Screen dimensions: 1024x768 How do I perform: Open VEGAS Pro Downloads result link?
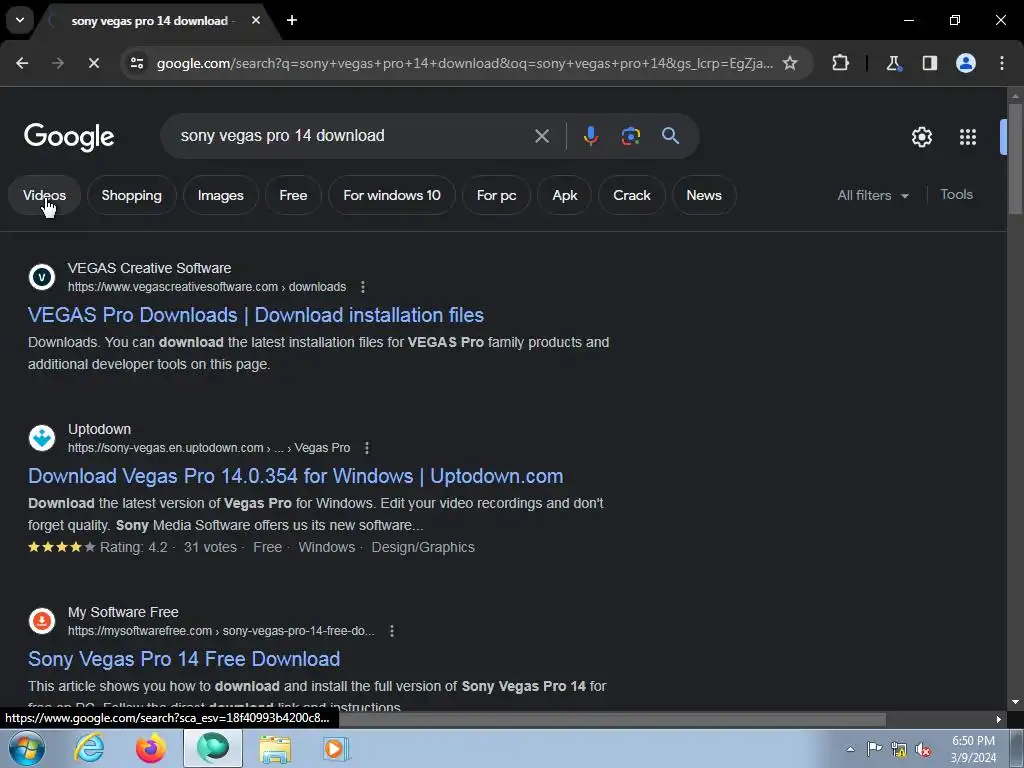(x=256, y=315)
